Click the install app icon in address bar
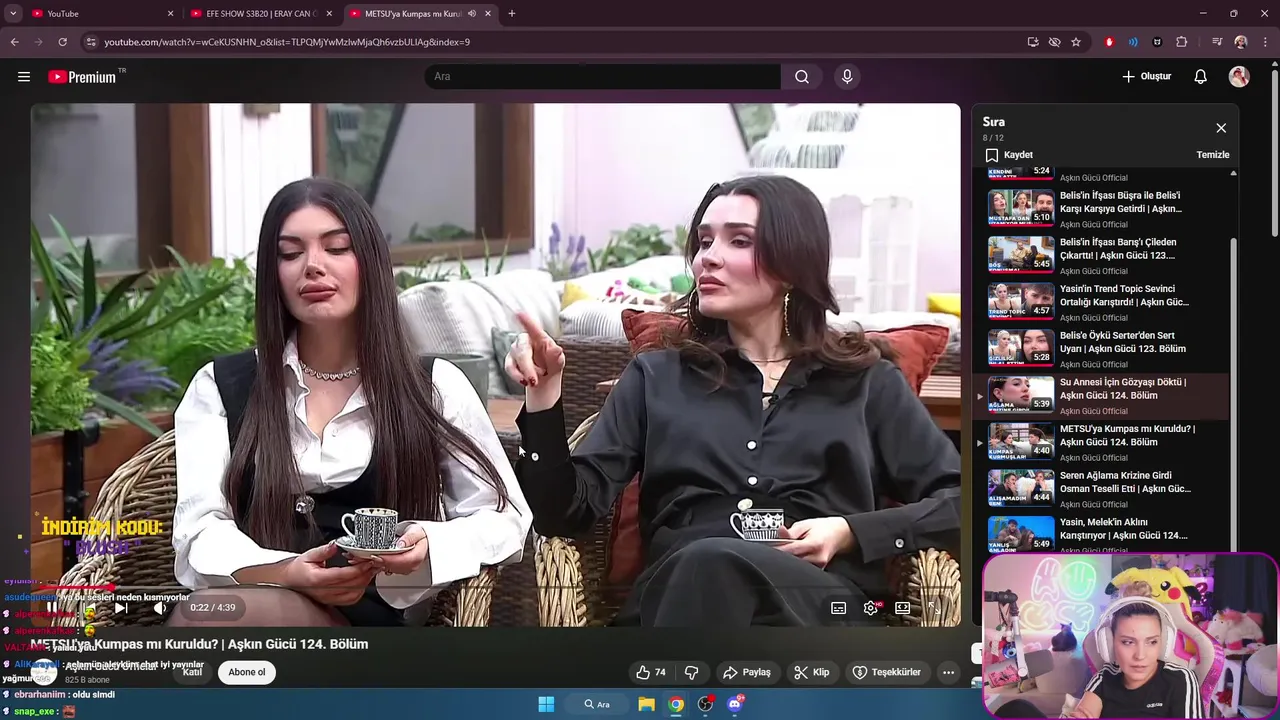The image size is (1280, 720). 1033,42
